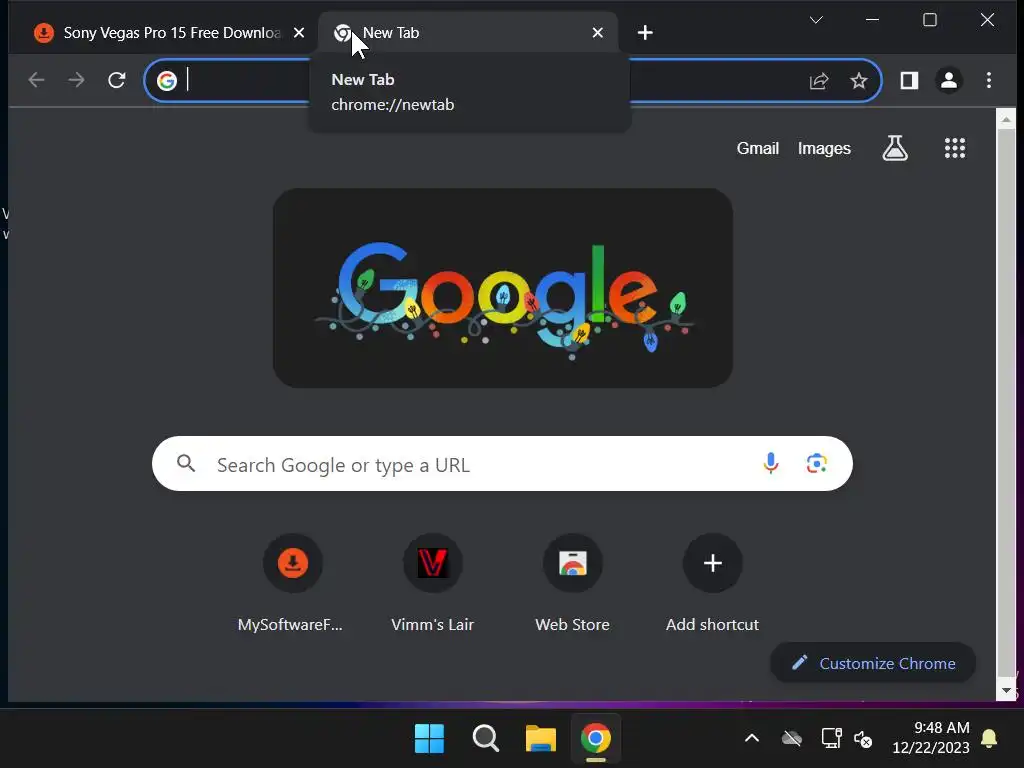
Task: Open the Google apps grid
Action: point(955,148)
